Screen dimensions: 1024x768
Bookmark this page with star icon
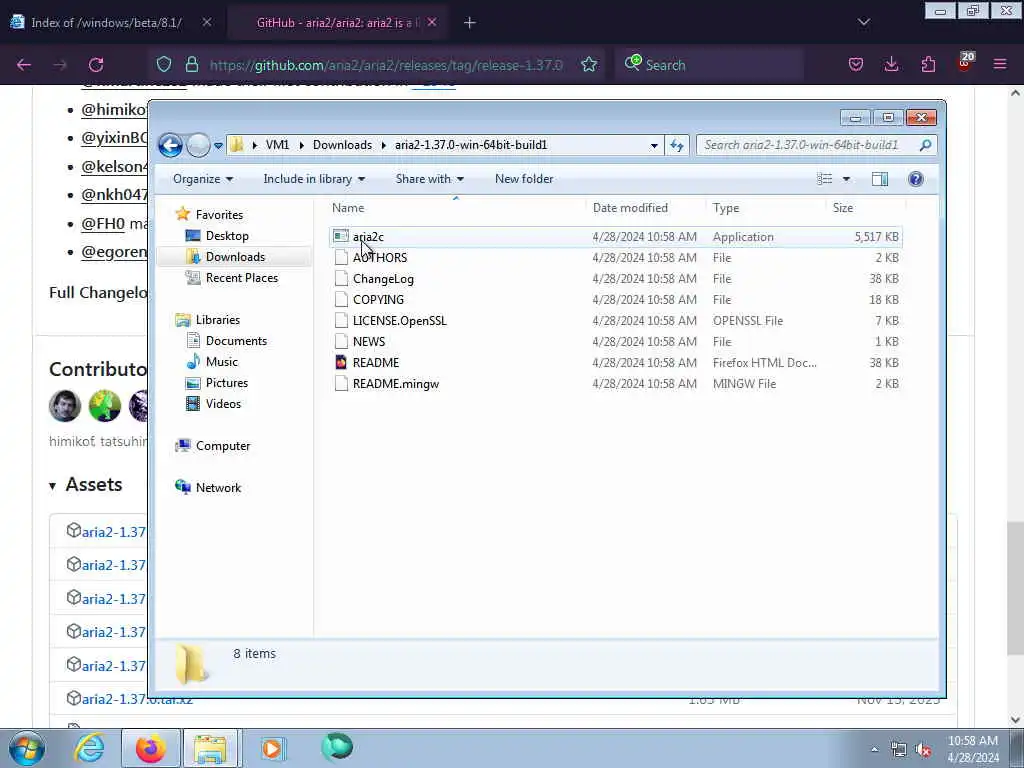coord(589,65)
